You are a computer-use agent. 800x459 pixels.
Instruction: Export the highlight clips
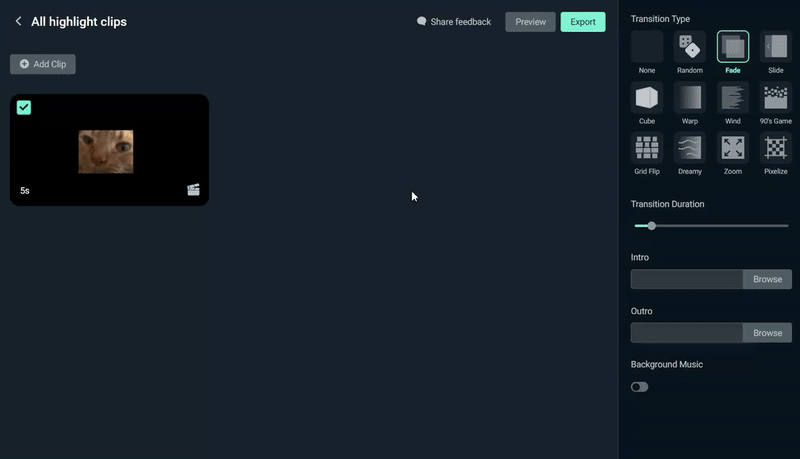tap(583, 22)
